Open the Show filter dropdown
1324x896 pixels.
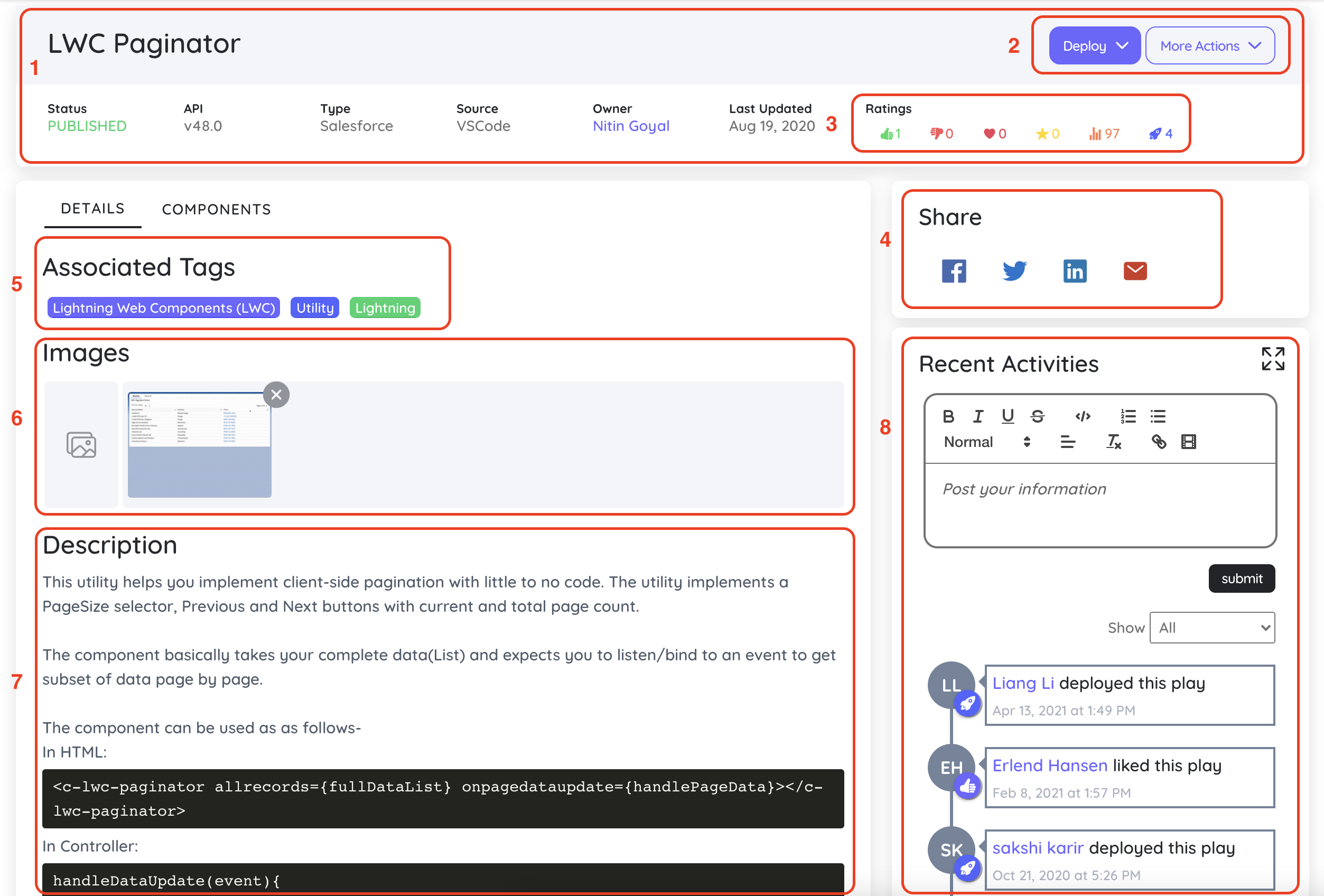[x=1213, y=628]
